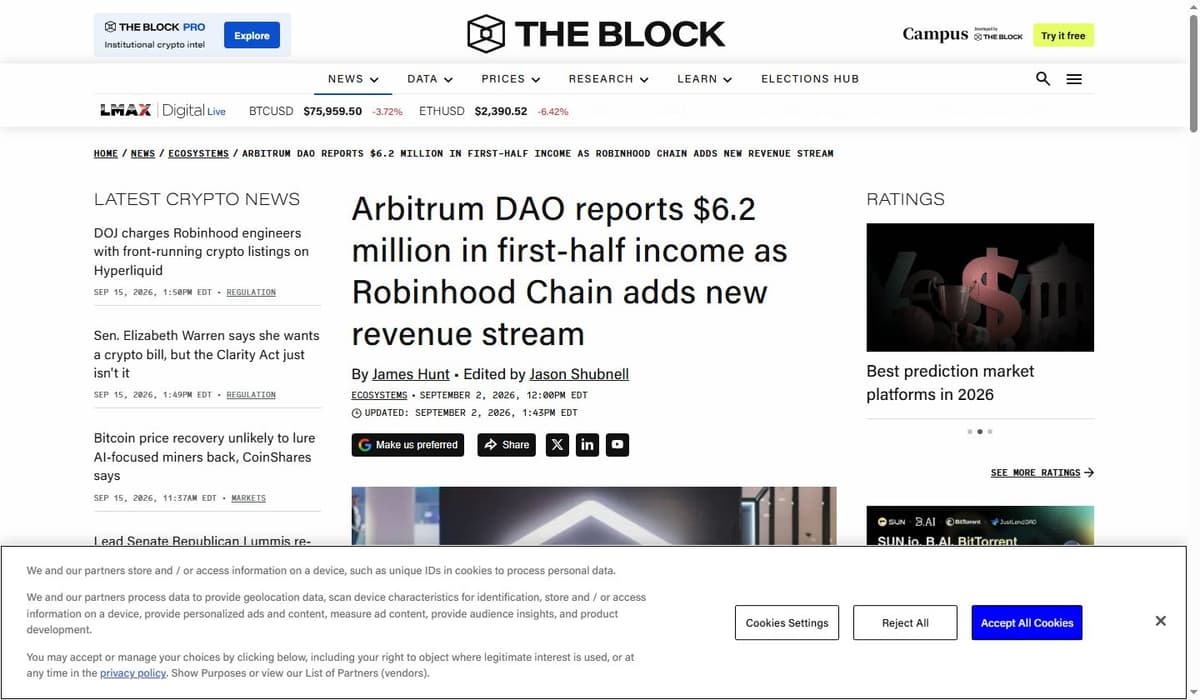
Task: Go to ECOSYSTEMS breadcrumb
Action: (198, 153)
